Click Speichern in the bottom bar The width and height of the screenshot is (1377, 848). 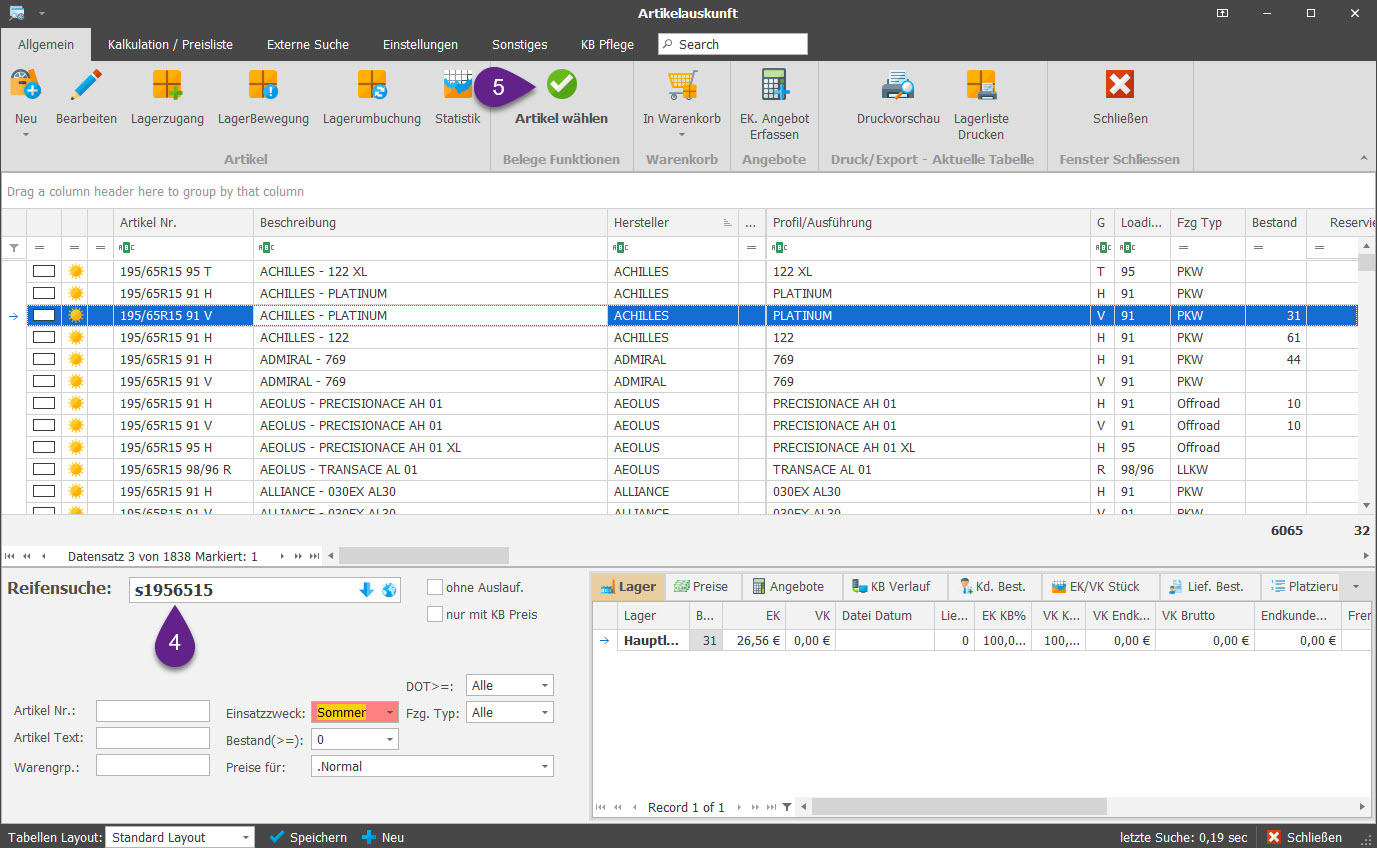tap(308, 838)
